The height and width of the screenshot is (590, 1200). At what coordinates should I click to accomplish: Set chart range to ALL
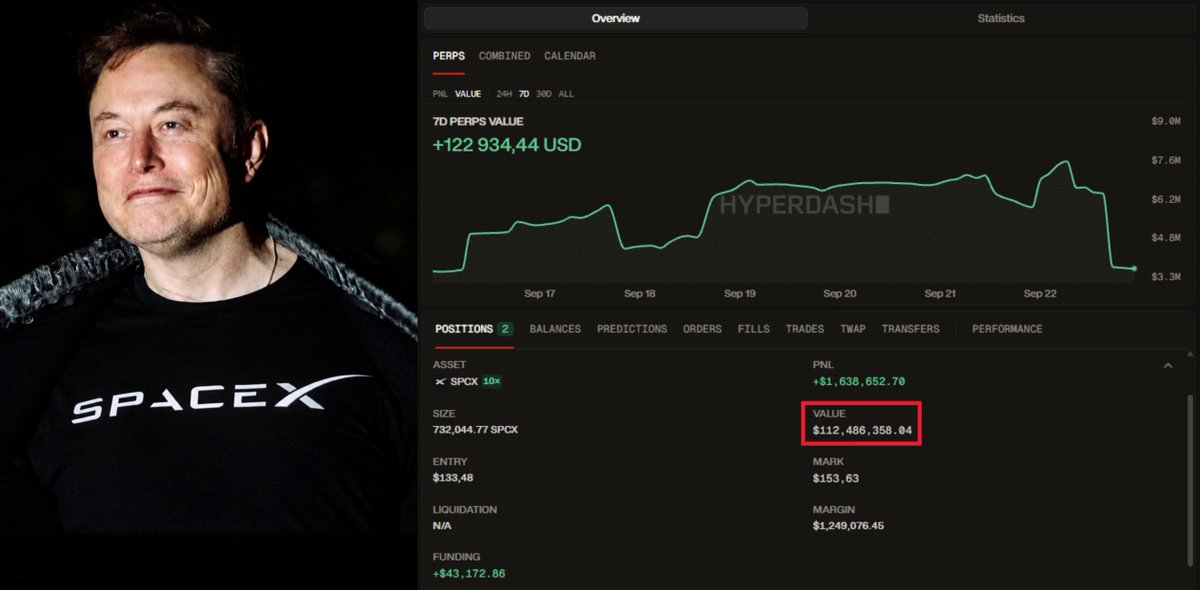(566, 94)
